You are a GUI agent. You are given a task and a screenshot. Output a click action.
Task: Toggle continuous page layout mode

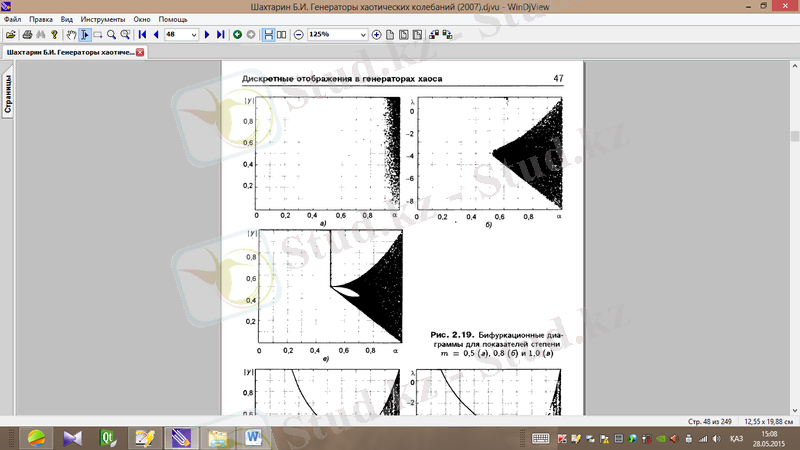pyautogui.click(x=268, y=35)
